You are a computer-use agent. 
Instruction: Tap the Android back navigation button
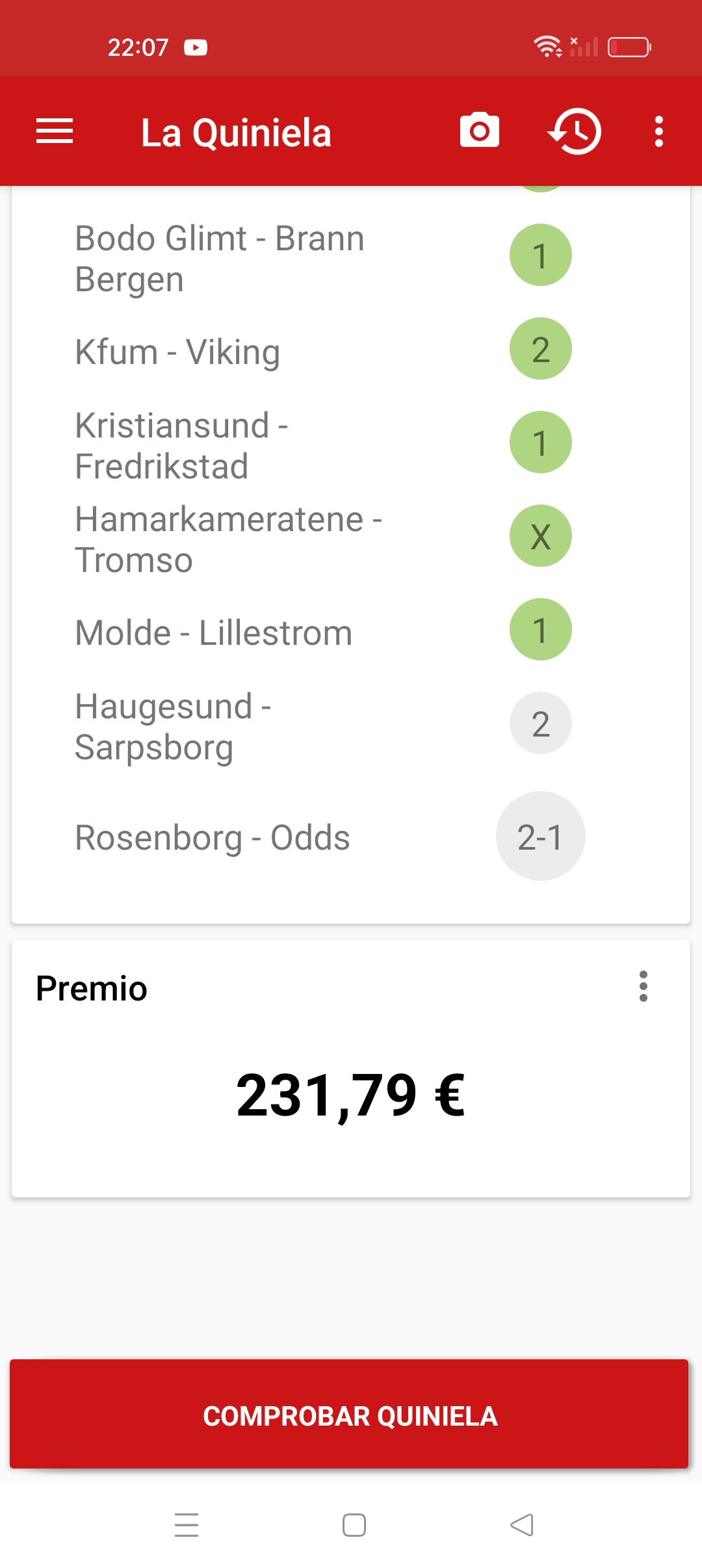click(x=522, y=1524)
